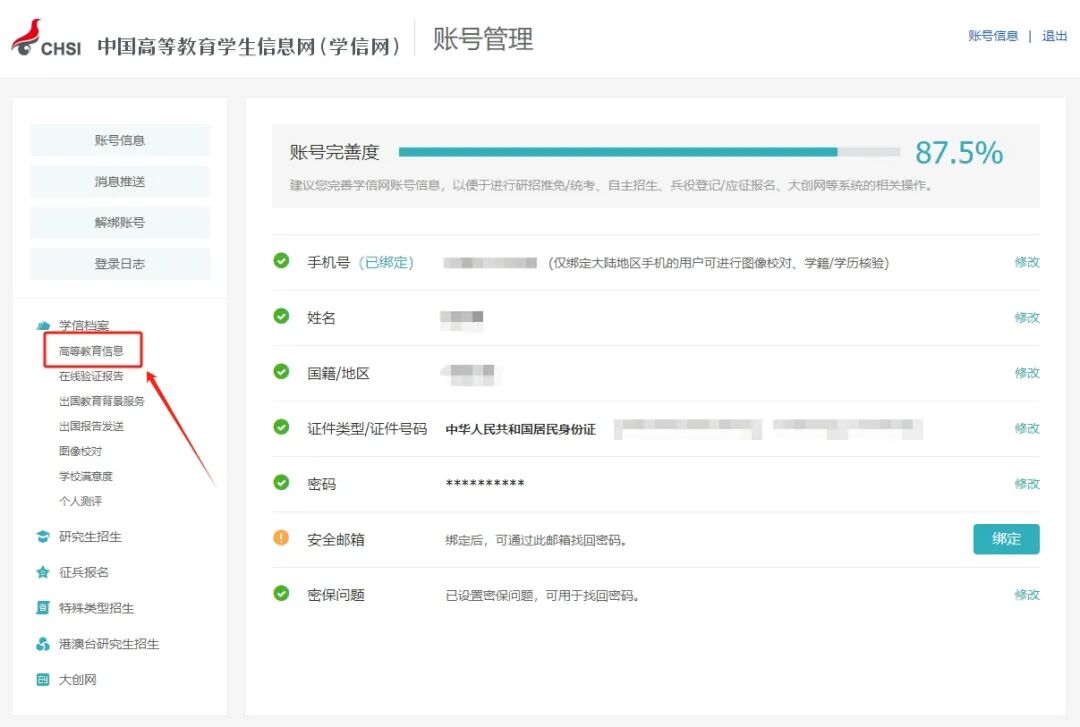
Task: Click the 大创网 icon
Action: click(43, 679)
